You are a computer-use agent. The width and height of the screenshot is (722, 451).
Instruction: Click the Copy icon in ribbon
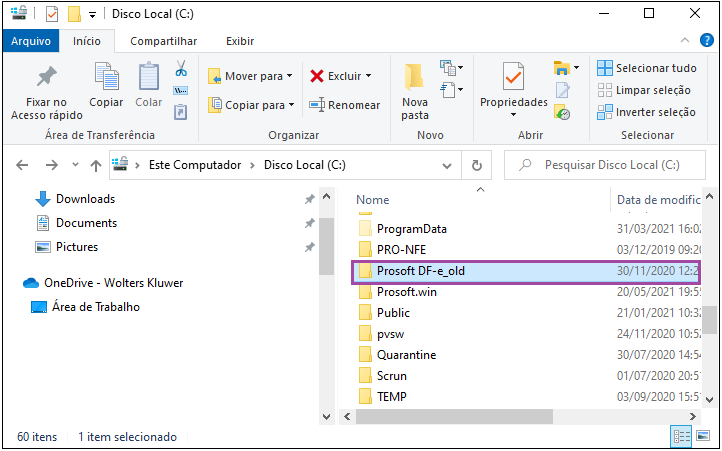point(106,76)
